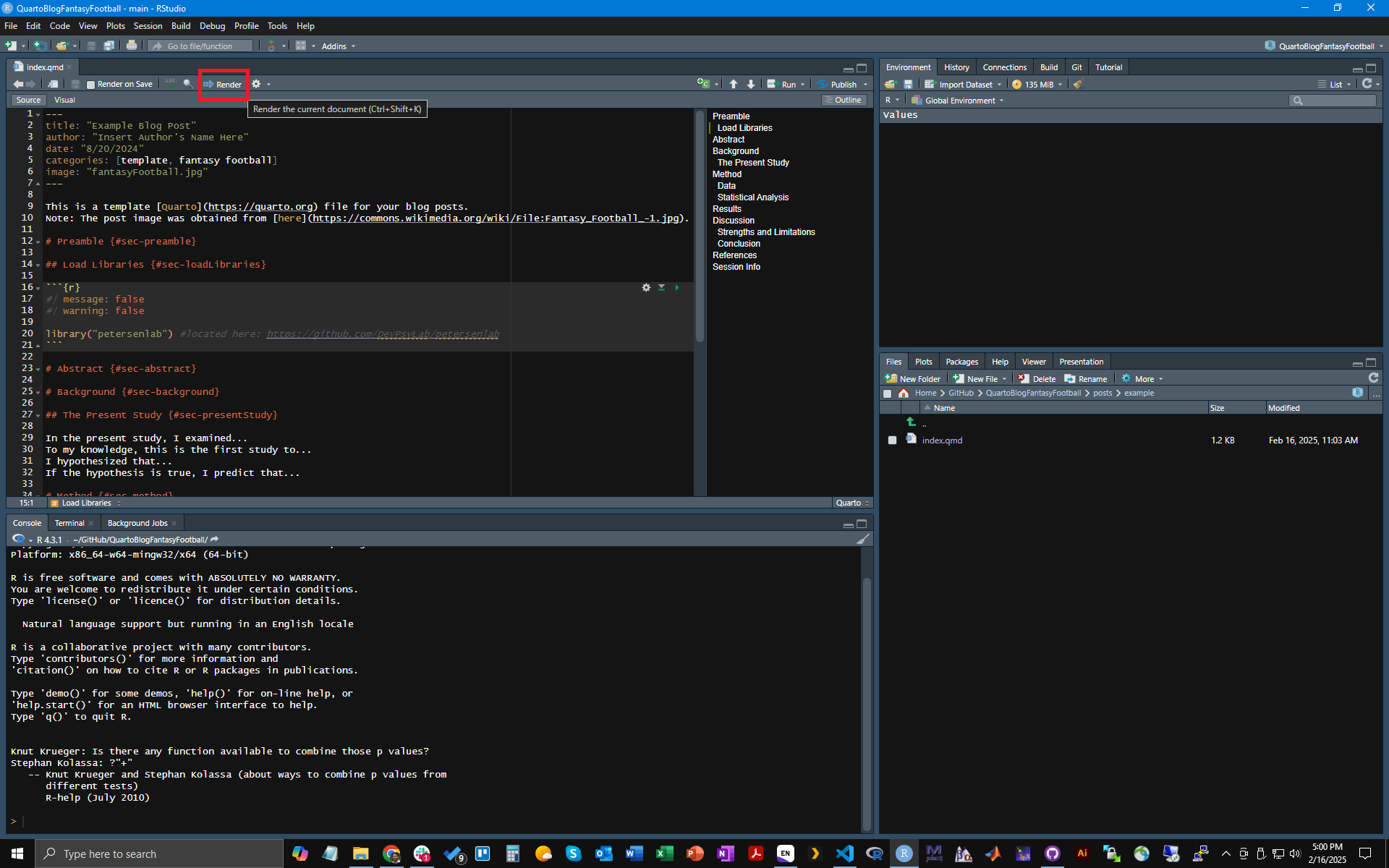Screen dimensions: 1389x868
Task: Click posts in the breadcrumb path
Action: coord(1103,393)
